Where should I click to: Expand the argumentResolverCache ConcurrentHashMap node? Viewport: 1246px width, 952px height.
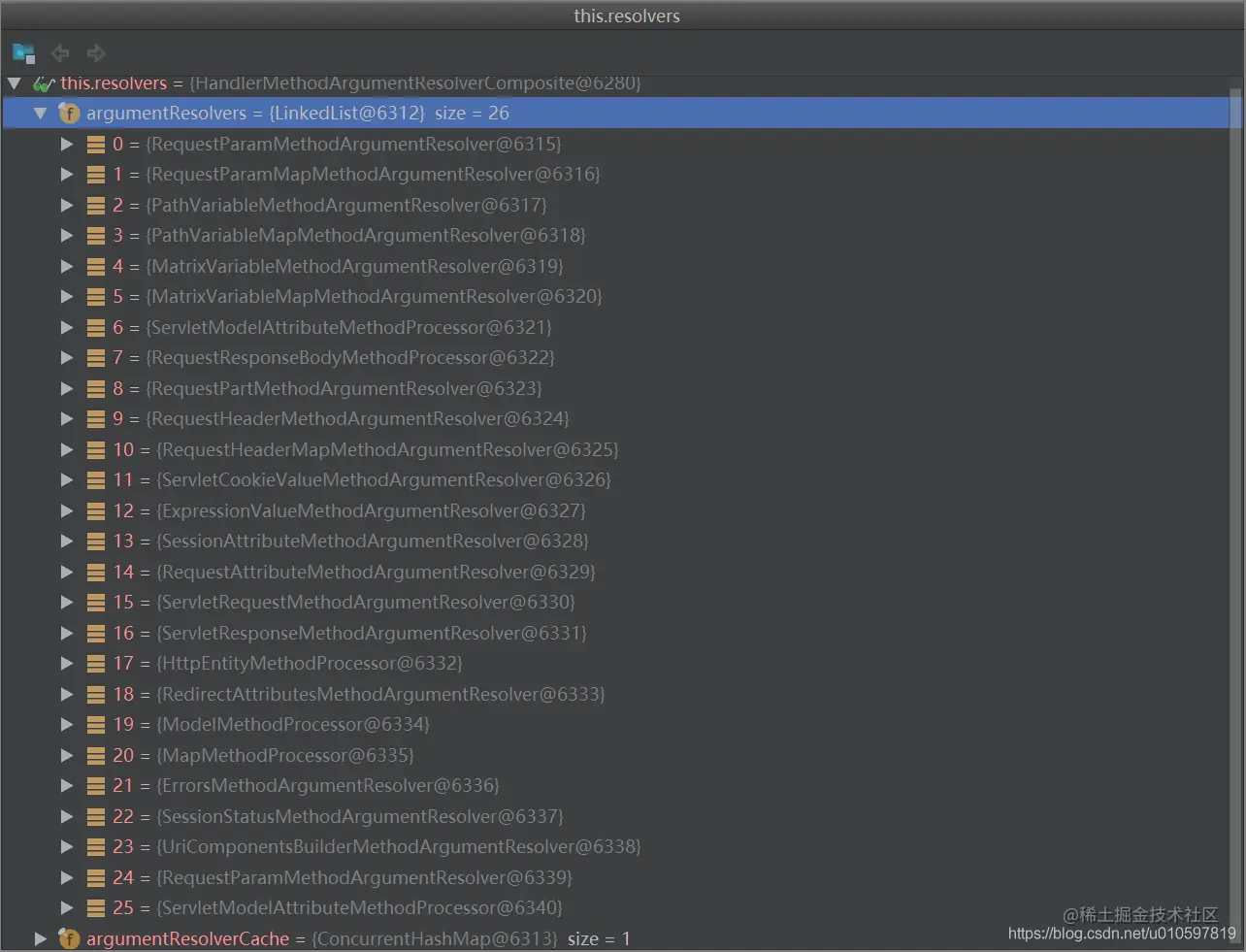coord(40,938)
